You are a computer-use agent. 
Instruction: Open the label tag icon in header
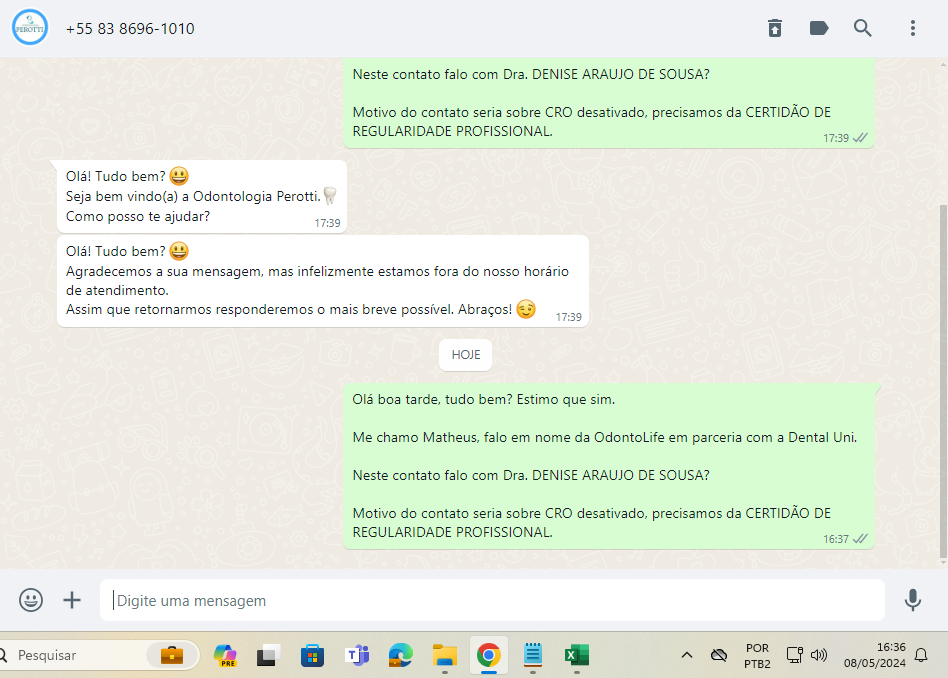tap(819, 28)
